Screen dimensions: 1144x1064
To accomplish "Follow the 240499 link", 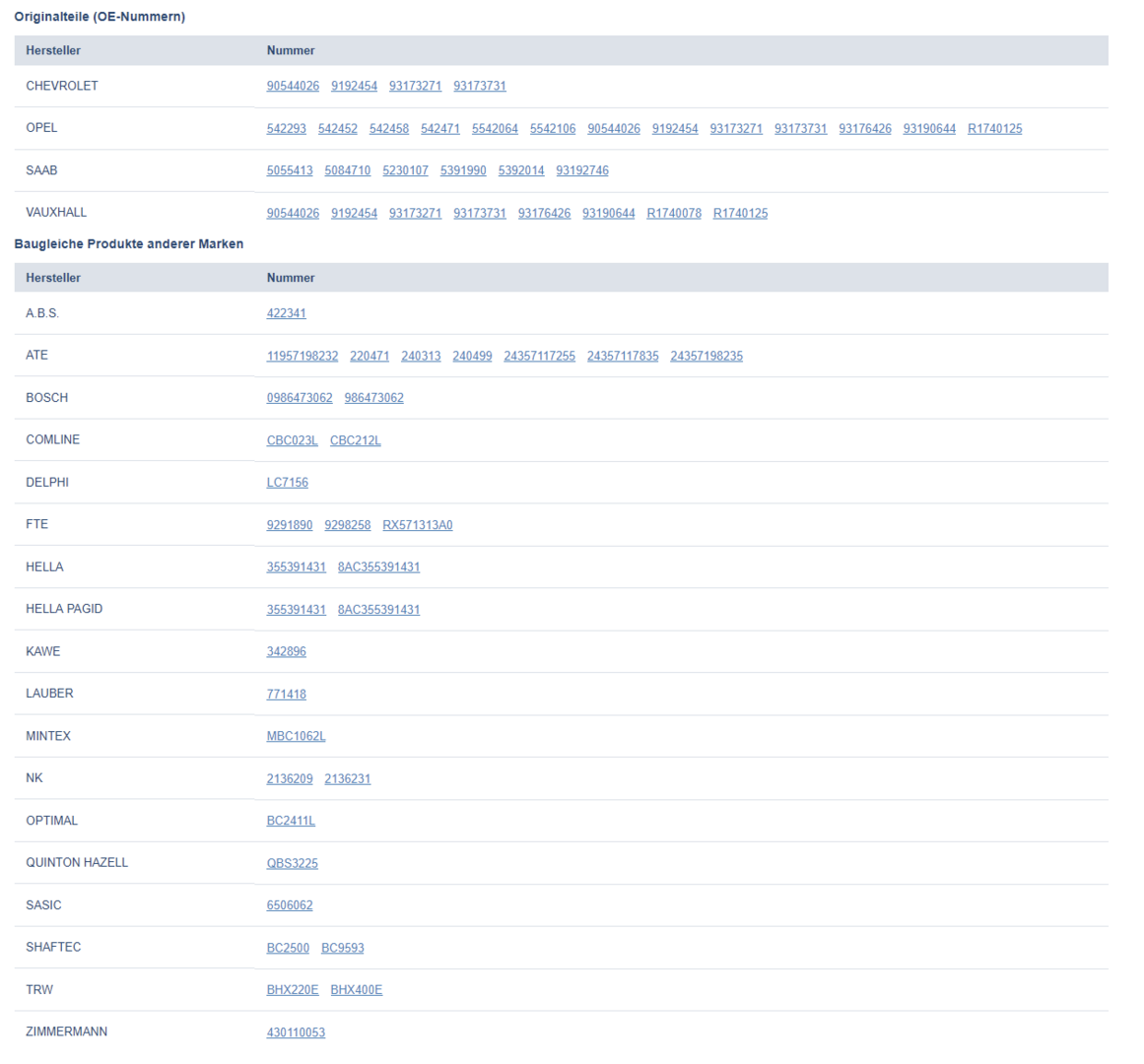I will [x=472, y=356].
